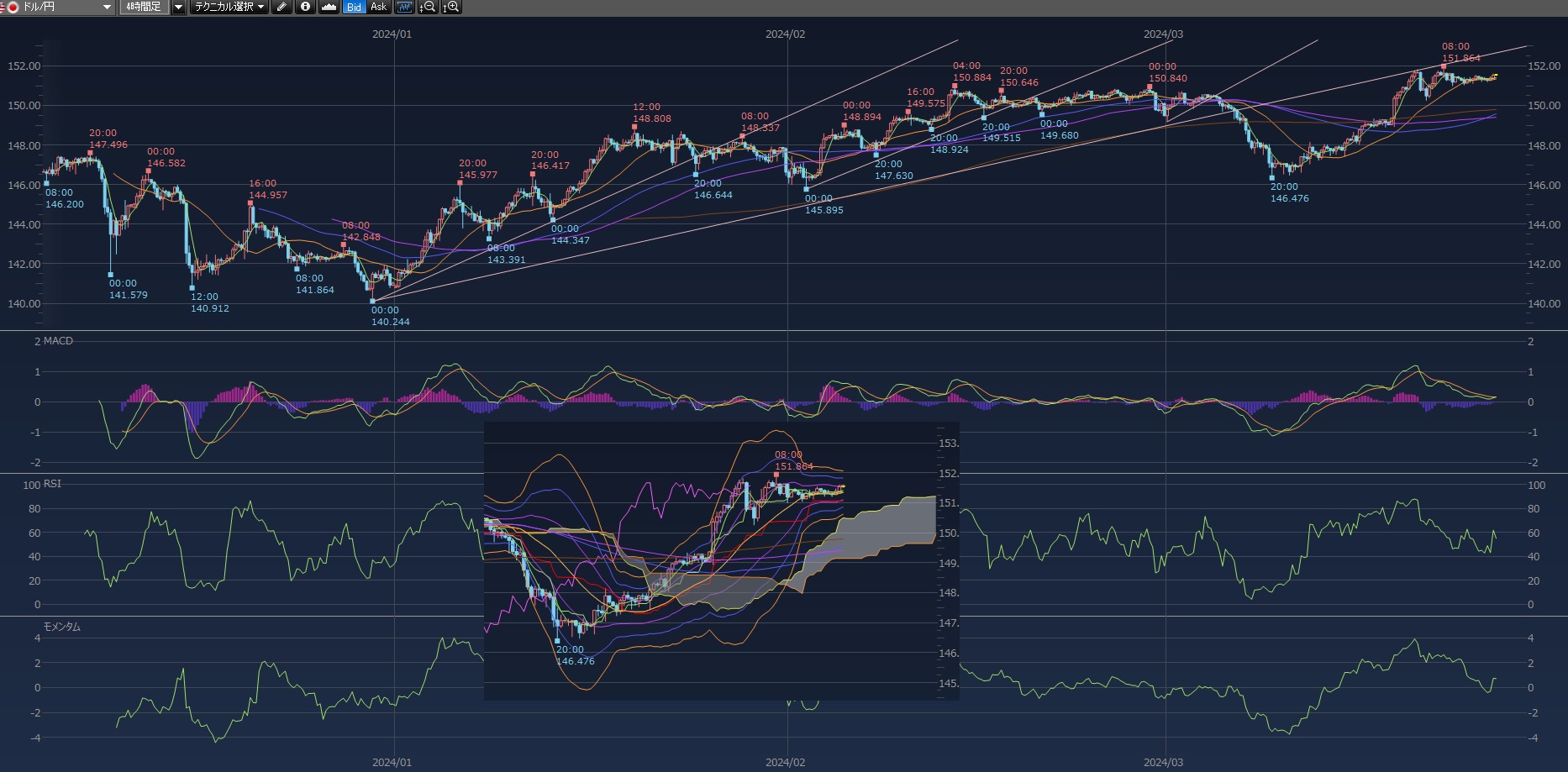1568x772 pixels.
Task: Click the 146.582 high price label
Action: 166,163
